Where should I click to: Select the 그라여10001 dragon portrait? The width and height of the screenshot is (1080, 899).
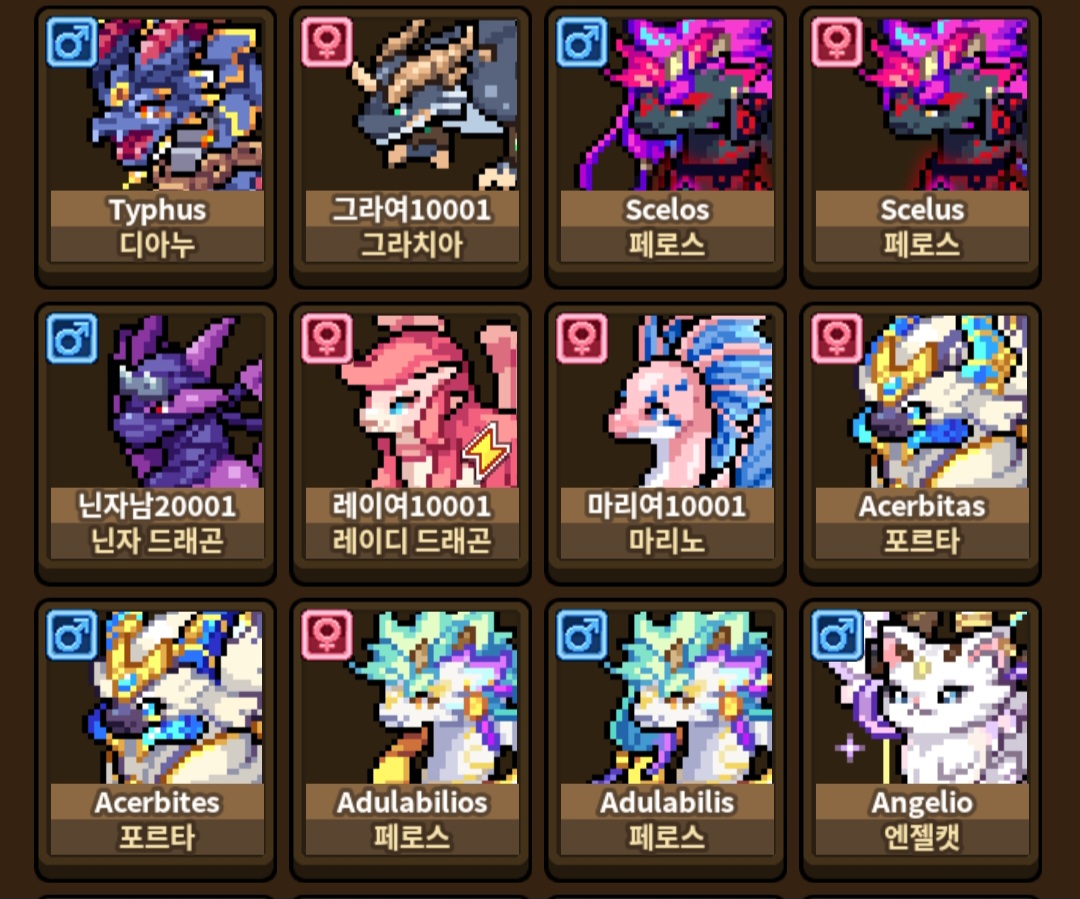pyautogui.click(x=412, y=105)
